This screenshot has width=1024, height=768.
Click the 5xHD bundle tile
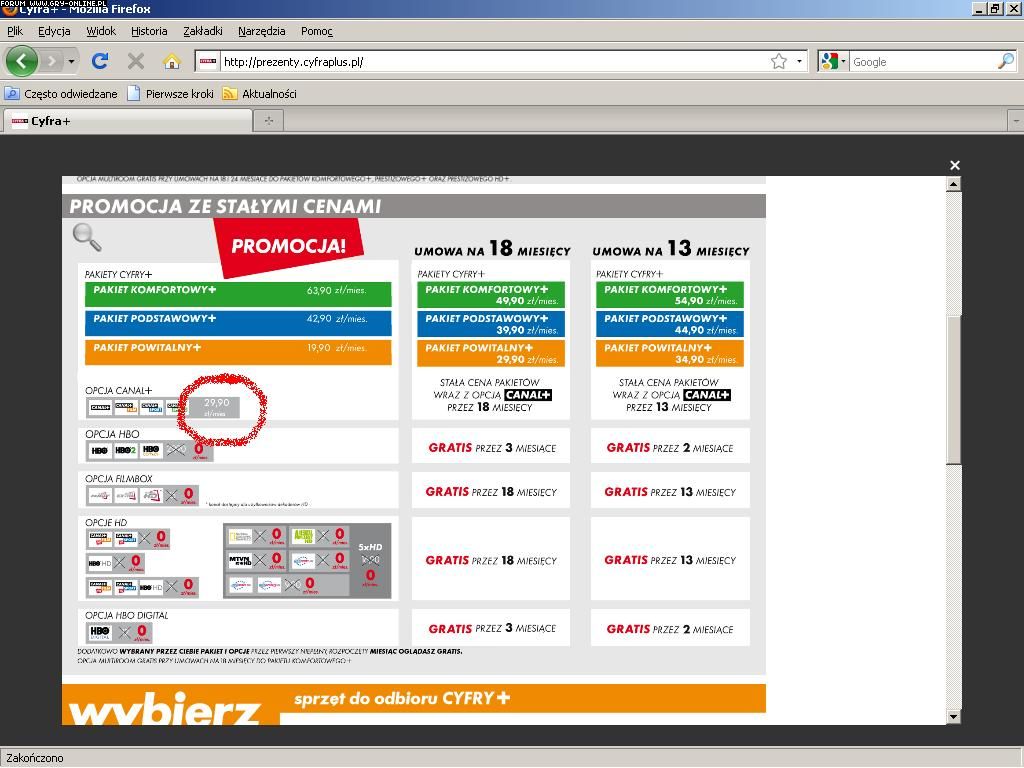pos(370,561)
